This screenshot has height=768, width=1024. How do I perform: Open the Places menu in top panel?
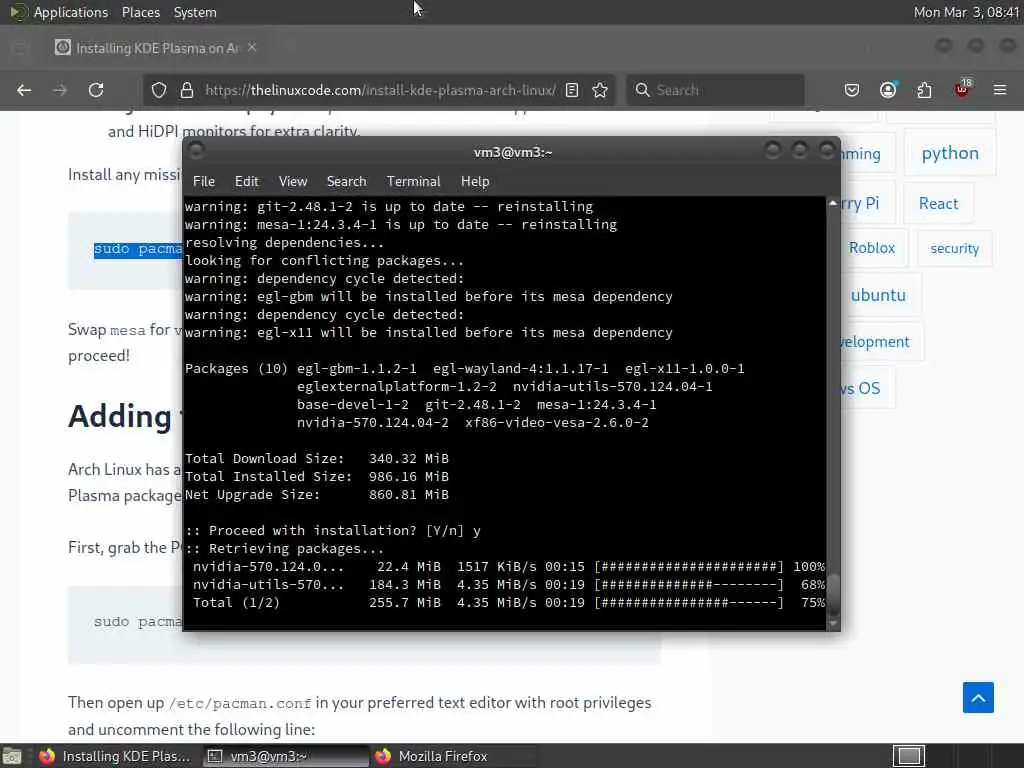pyautogui.click(x=140, y=12)
